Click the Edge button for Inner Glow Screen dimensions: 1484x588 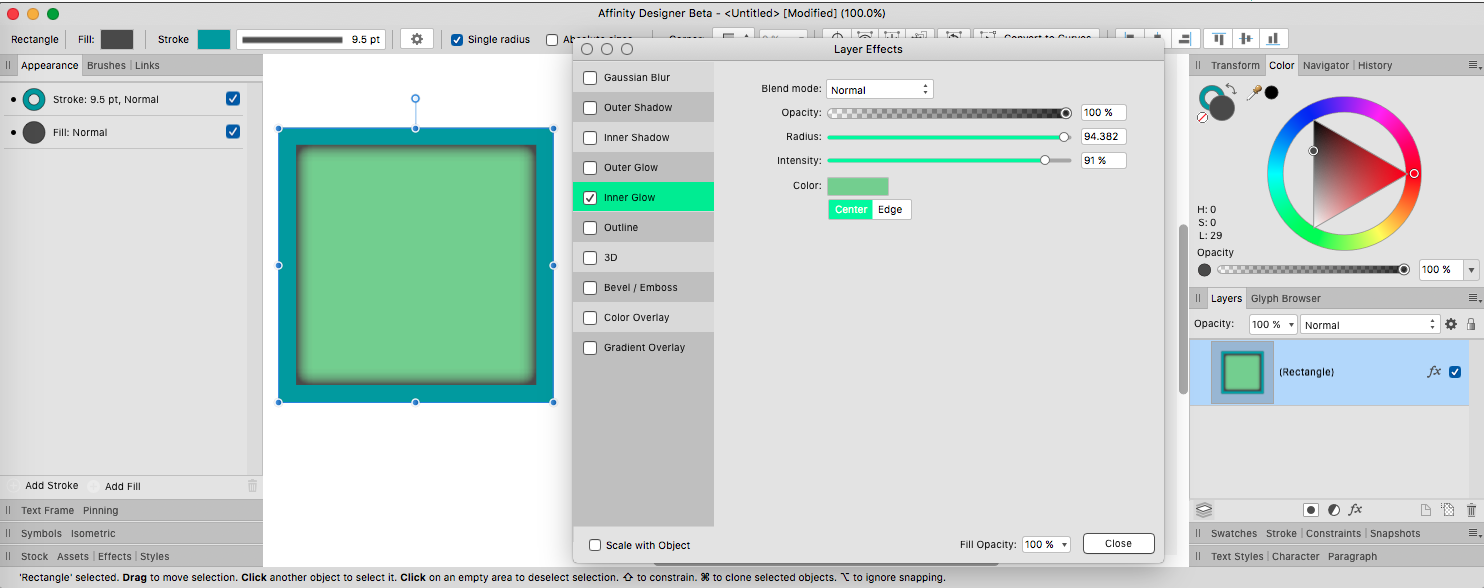pos(890,209)
